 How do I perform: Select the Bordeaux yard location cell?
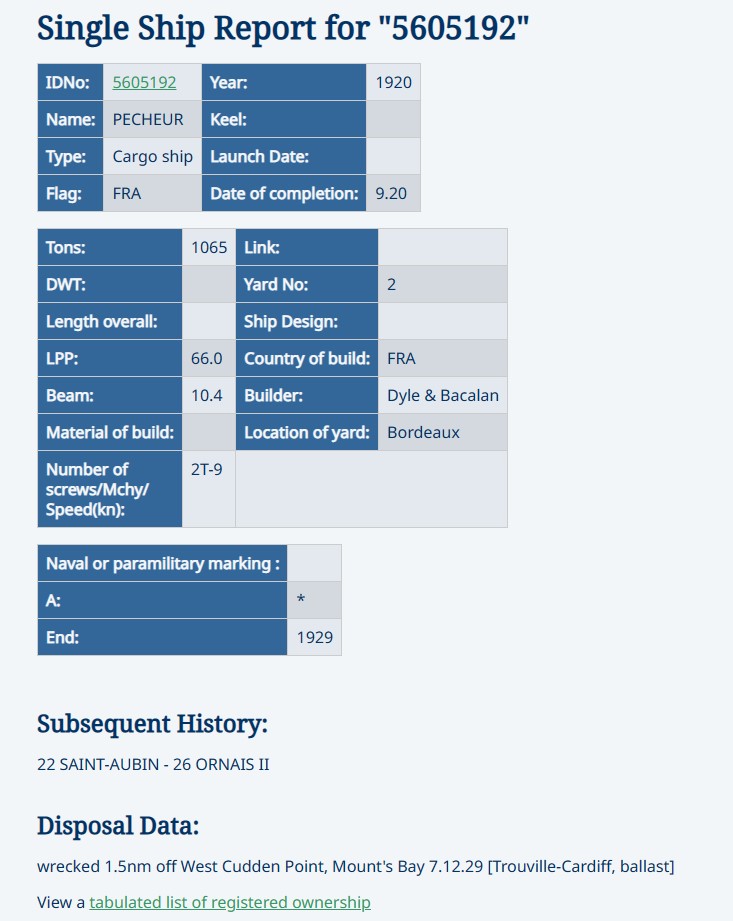[x=442, y=432]
